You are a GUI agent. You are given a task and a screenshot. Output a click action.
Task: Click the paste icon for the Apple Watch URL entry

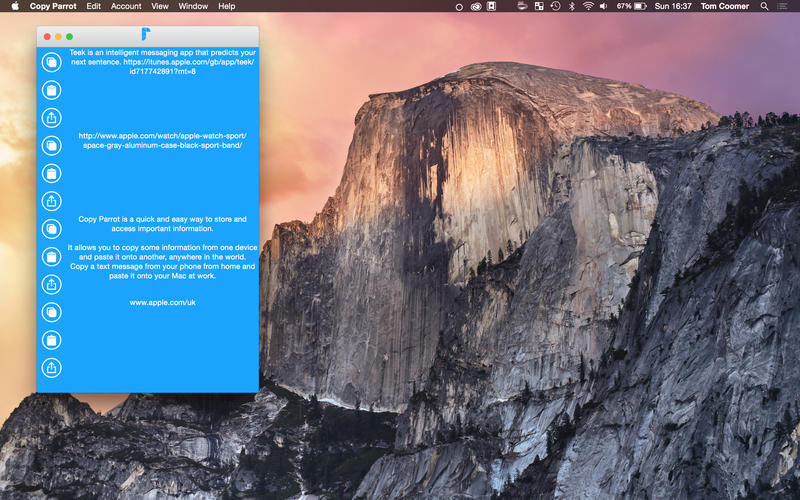[x=51, y=174]
